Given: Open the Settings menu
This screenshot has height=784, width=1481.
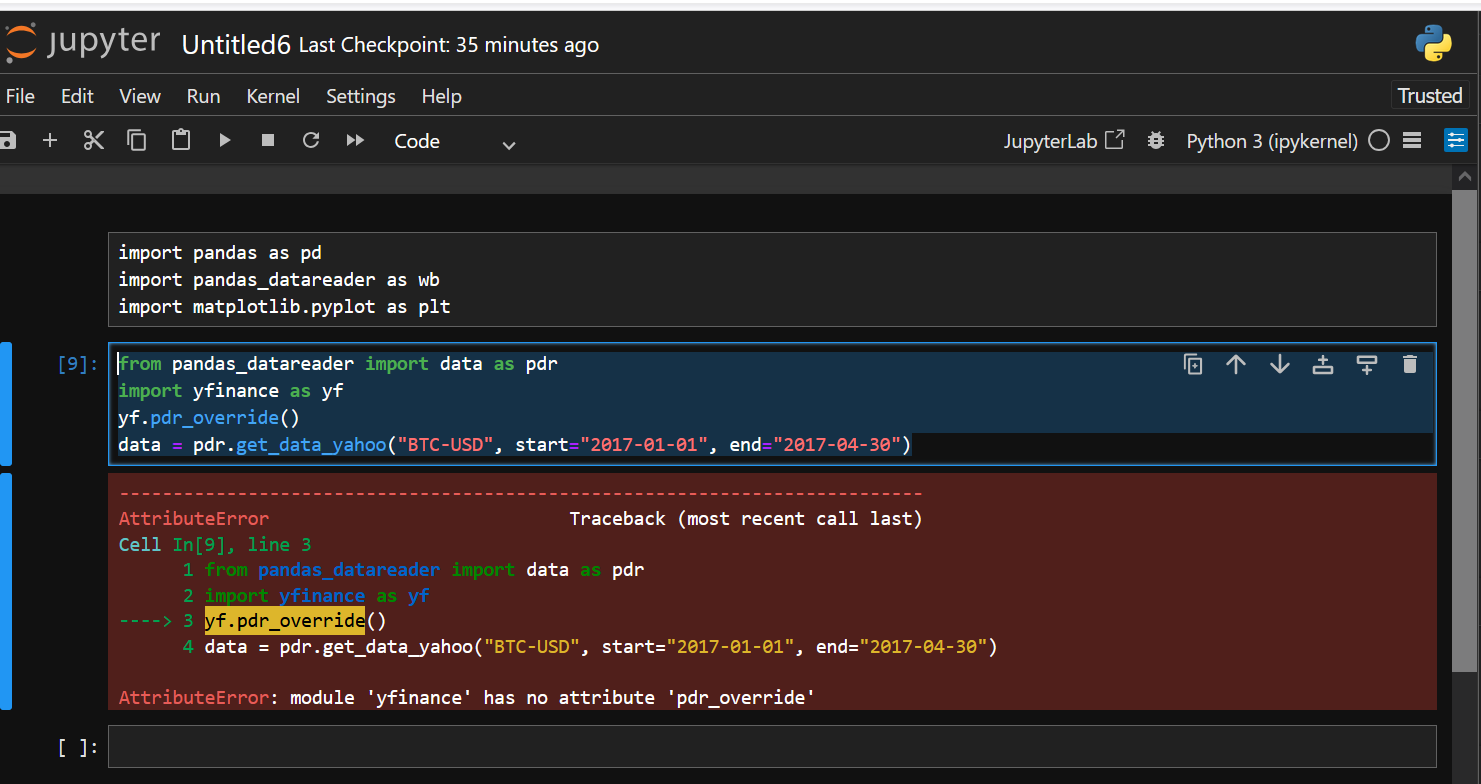Looking at the screenshot, I should click(360, 96).
